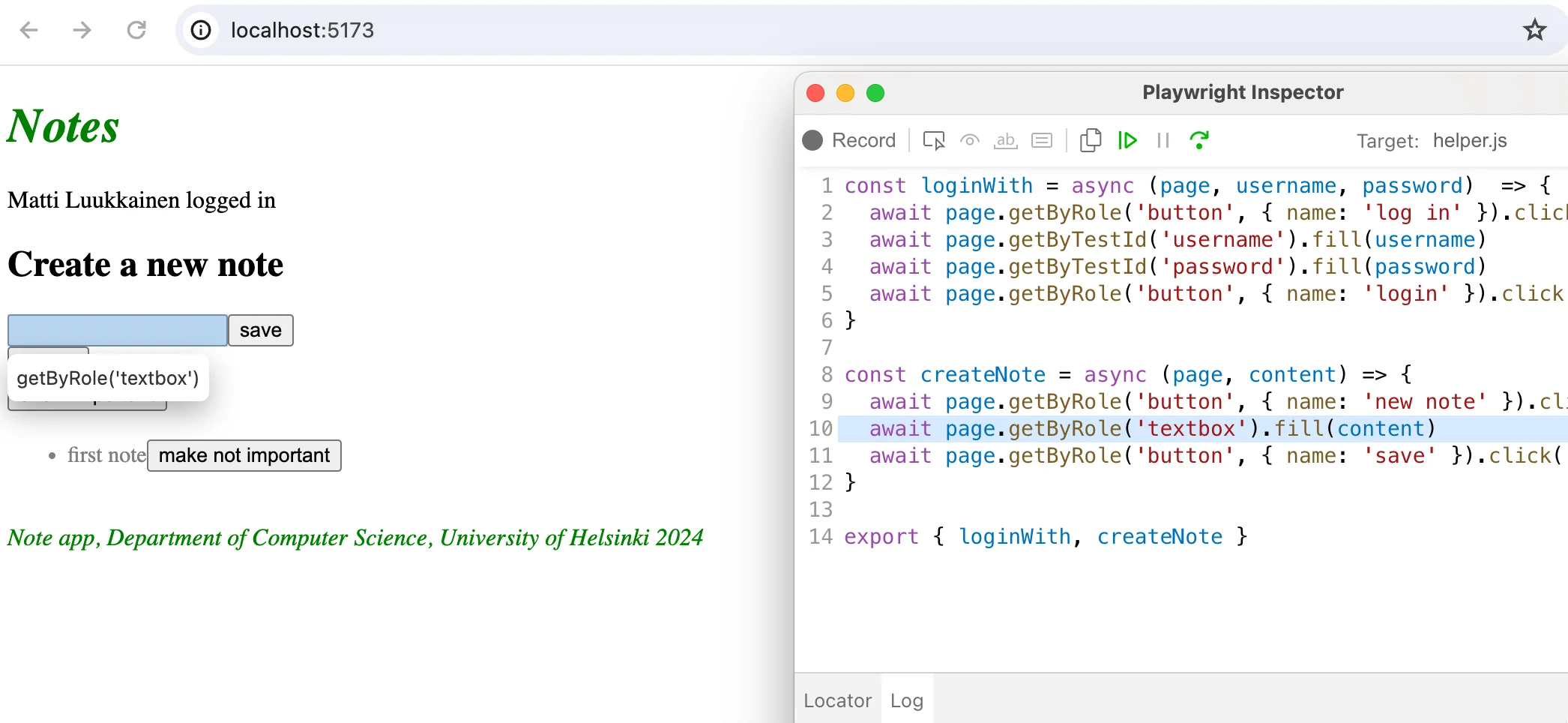
Task: Click the Note app footer text
Action: click(x=355, y=537)
